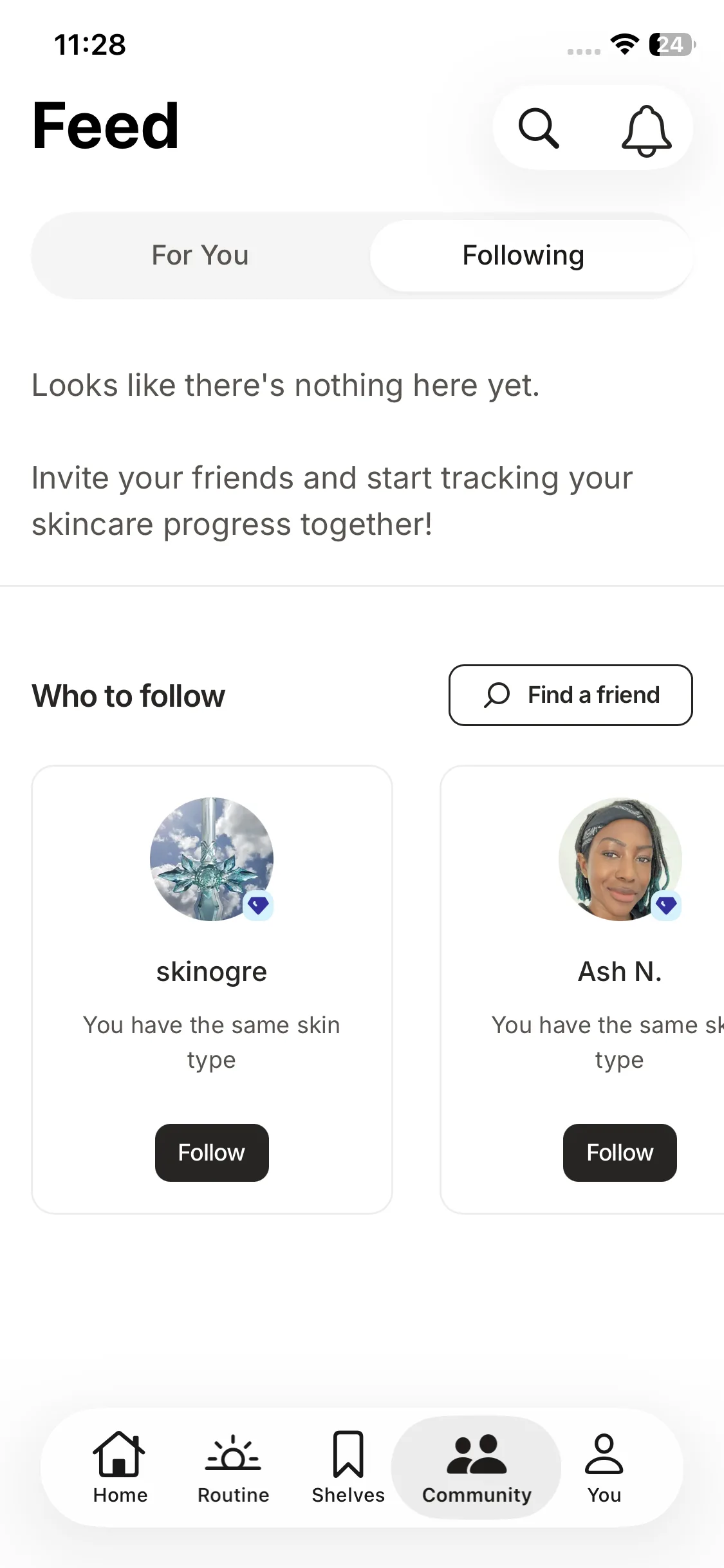
Task: Open skinogre's profile by name
Action: (212, 971)
